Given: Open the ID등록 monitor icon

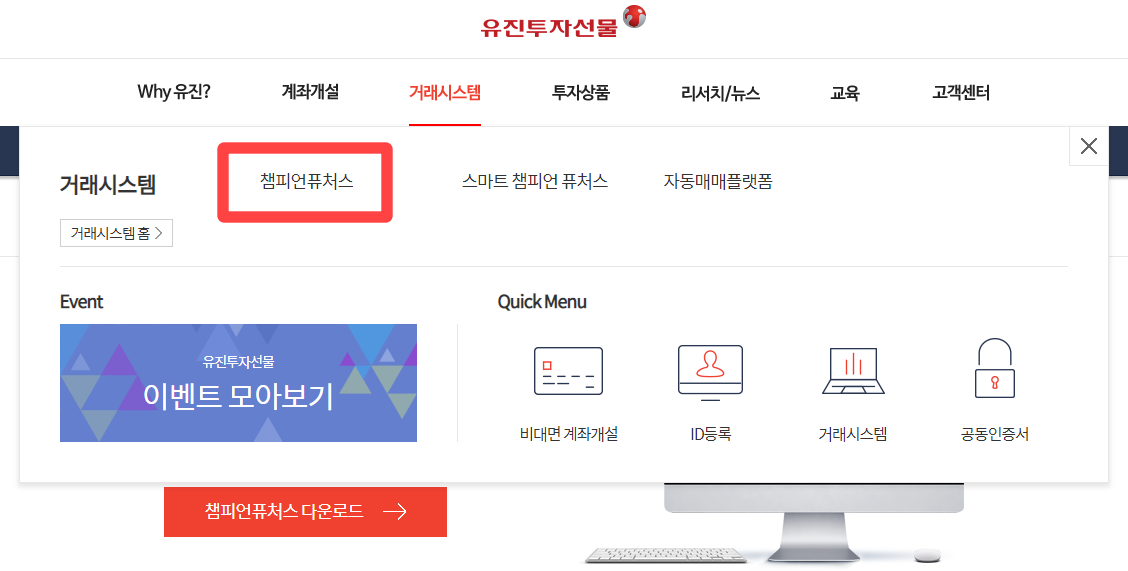Looking at the screenshot, I should pos(710,373).
